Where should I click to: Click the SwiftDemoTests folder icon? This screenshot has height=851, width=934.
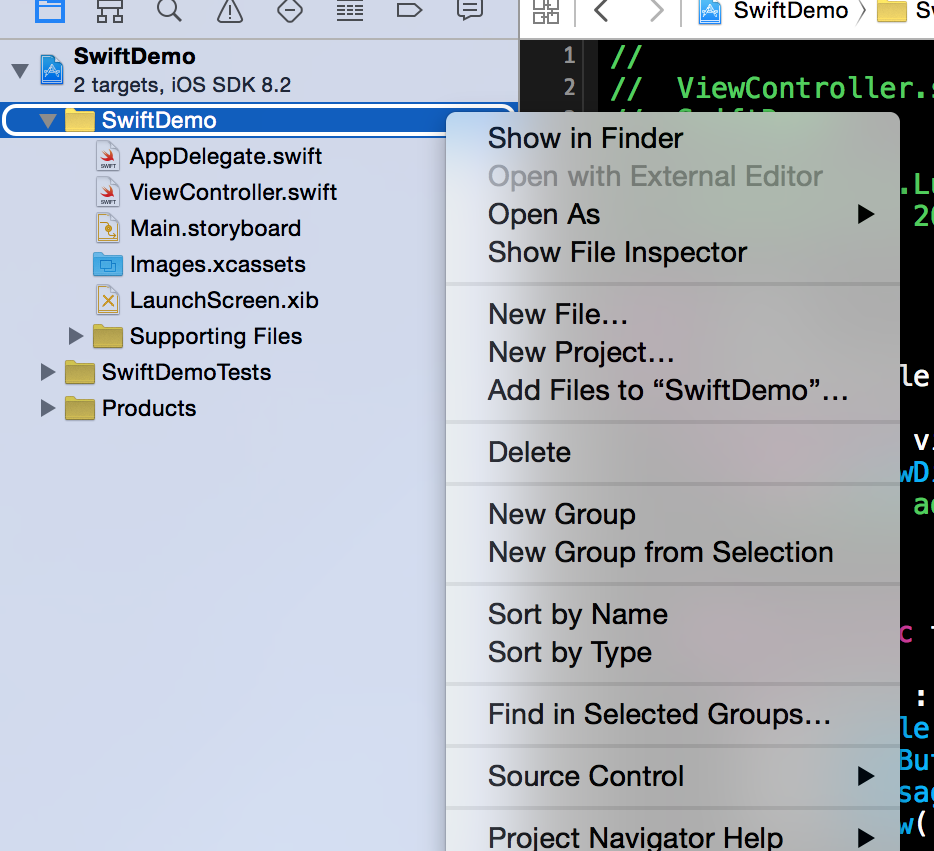[80, 373]
